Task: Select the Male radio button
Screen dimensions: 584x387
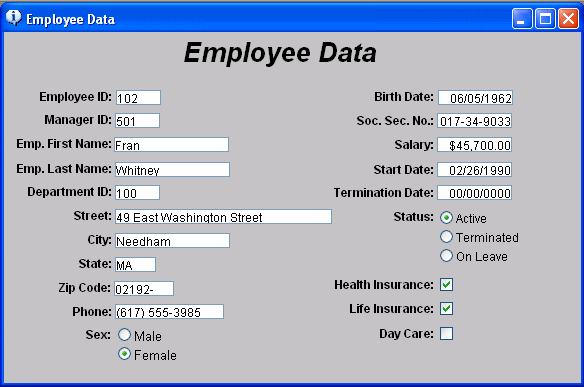Action: (x=124, y=335)
